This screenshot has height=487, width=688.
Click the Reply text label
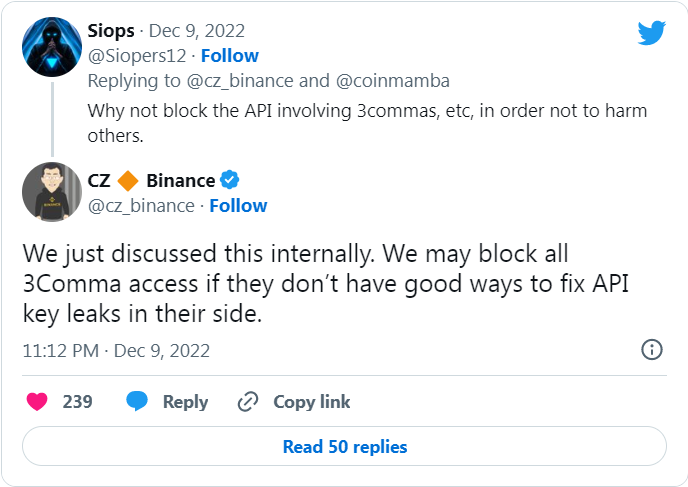click(x=185, y=402)
